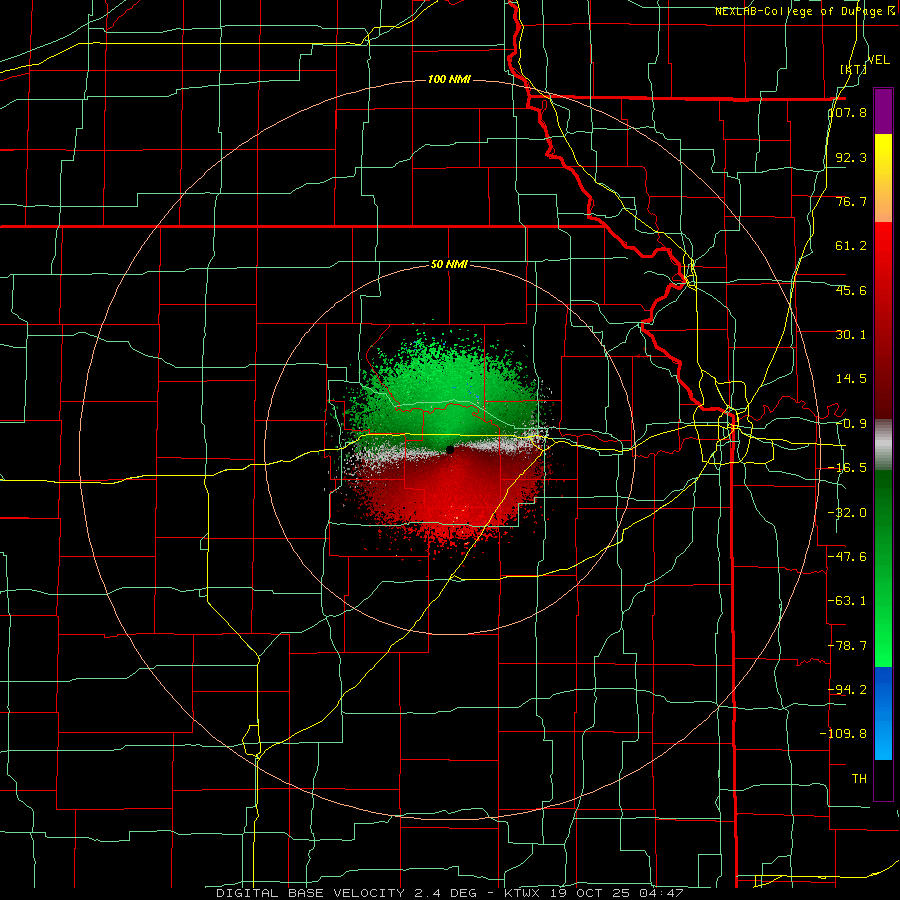Select the 92.3 value on the velocity scale
The width and height of the screenshot is (900, 900).
[x=851, y=157]
